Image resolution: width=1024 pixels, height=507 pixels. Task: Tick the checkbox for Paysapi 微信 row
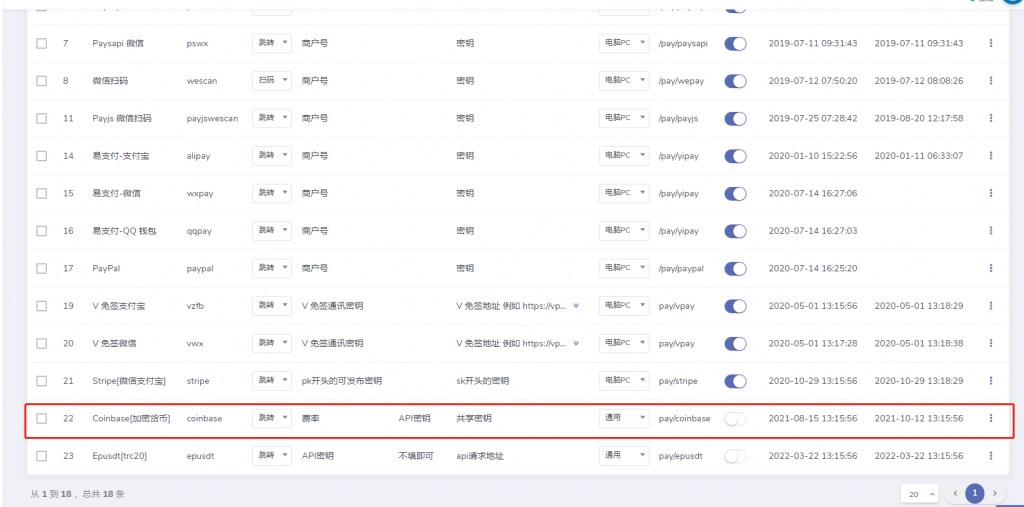pyautogui.click(x=42, y=43)
